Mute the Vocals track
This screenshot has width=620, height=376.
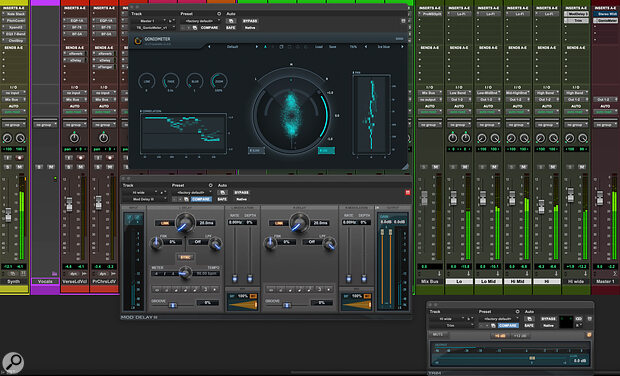(x=51, y=167)
